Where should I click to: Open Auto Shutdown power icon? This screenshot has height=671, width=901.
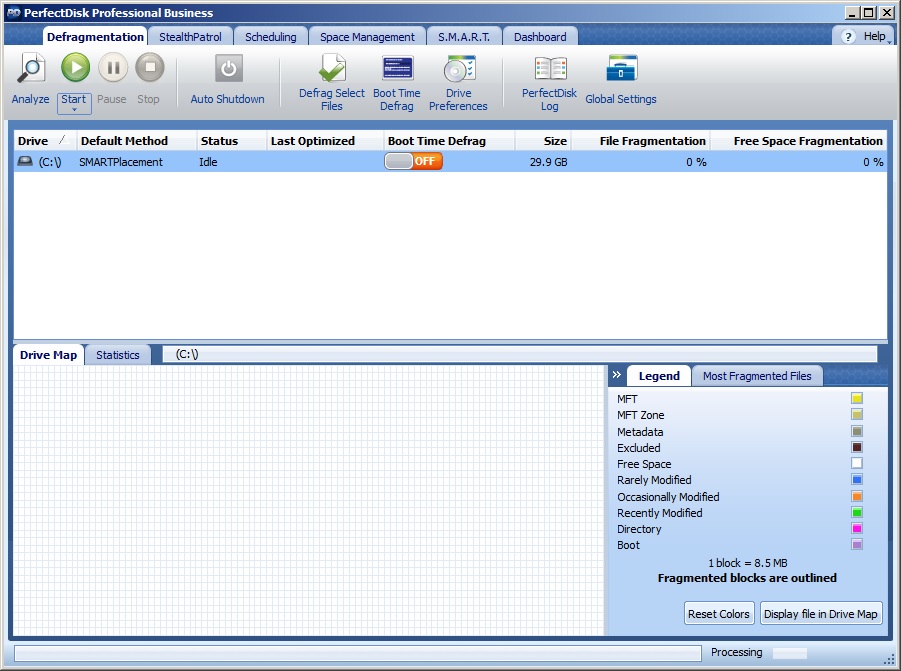click(x=229, y=68)
